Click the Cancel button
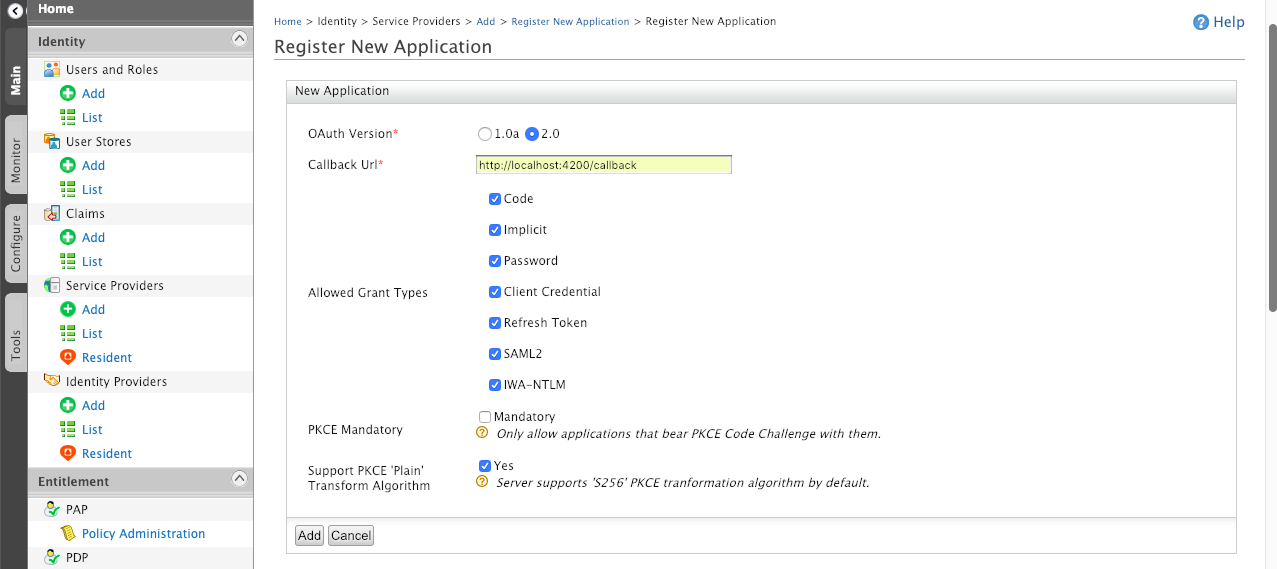 tap(351, 536)
